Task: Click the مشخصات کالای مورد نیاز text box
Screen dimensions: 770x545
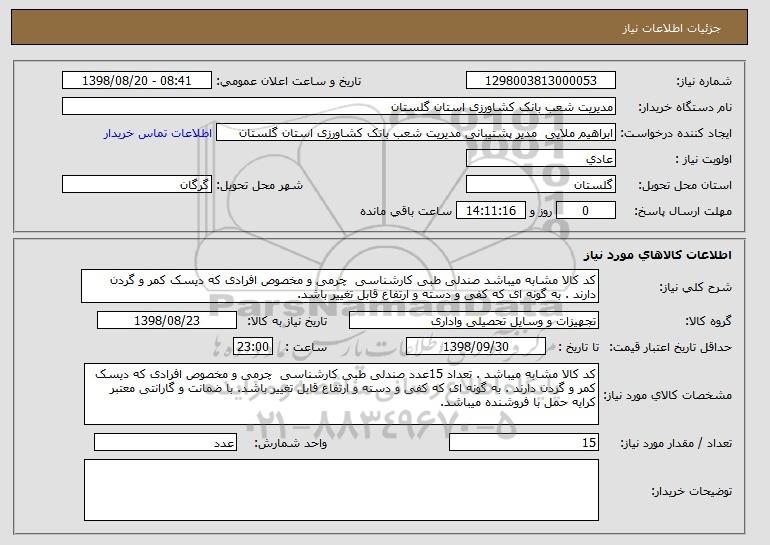Action: pos(341,394)
